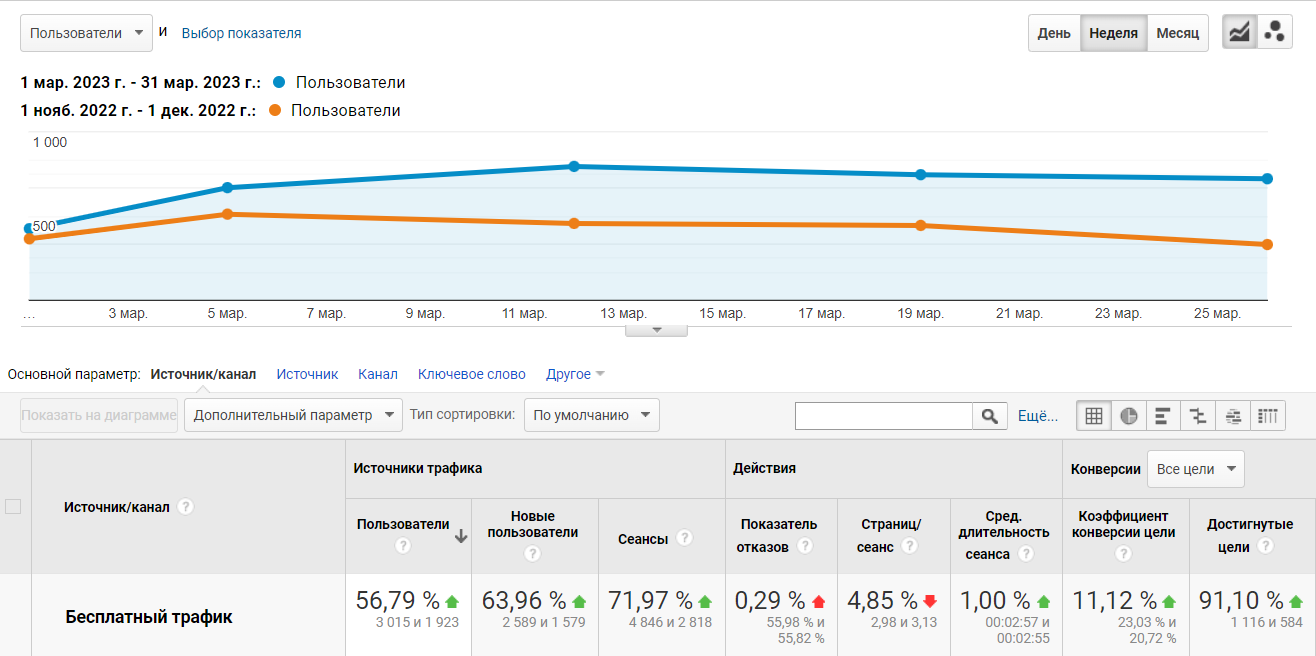Screen dimensions: 1316x656
Task: Select the Канал dimension tab
Action: 378,373
